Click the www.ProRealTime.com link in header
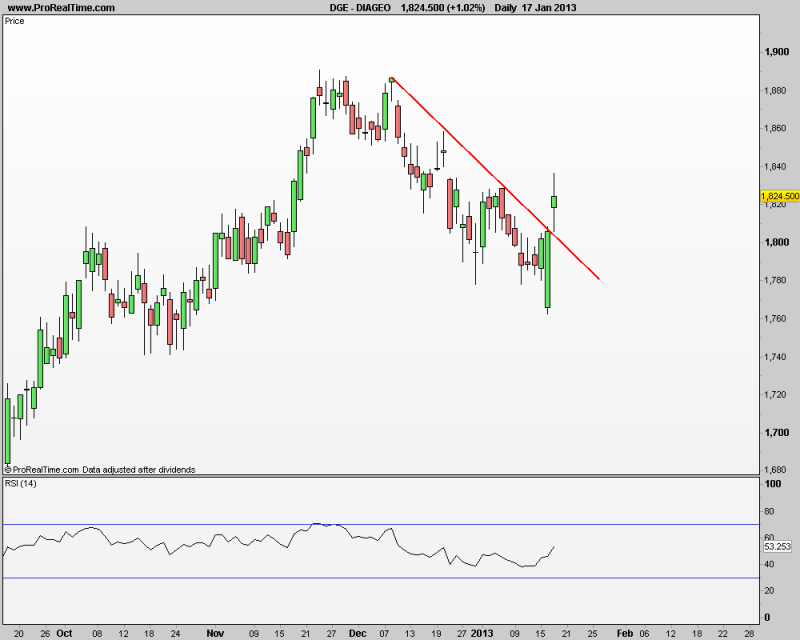The image size is (800, 640). 60,7
